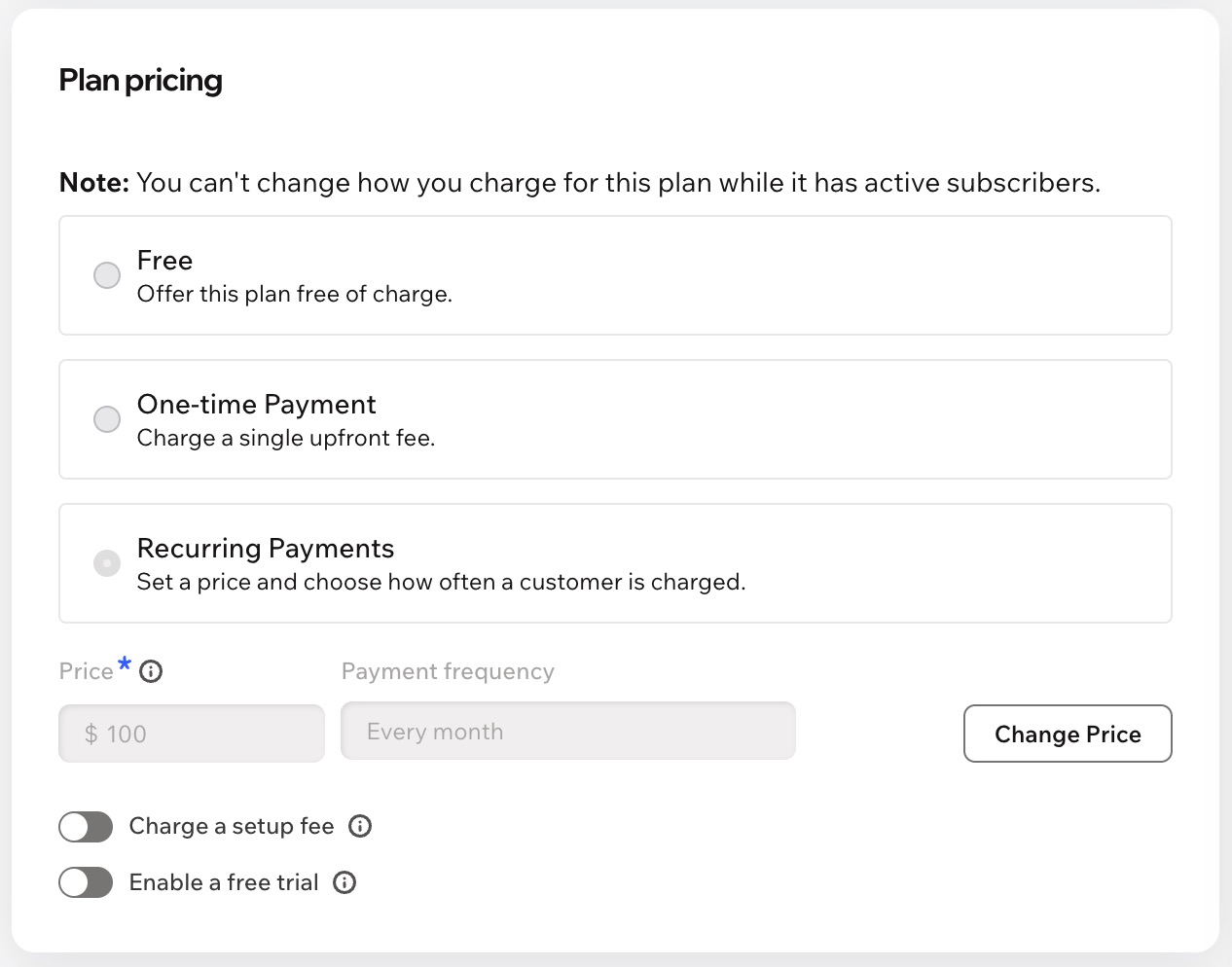Click the free trial info icon

pos(344,882)
